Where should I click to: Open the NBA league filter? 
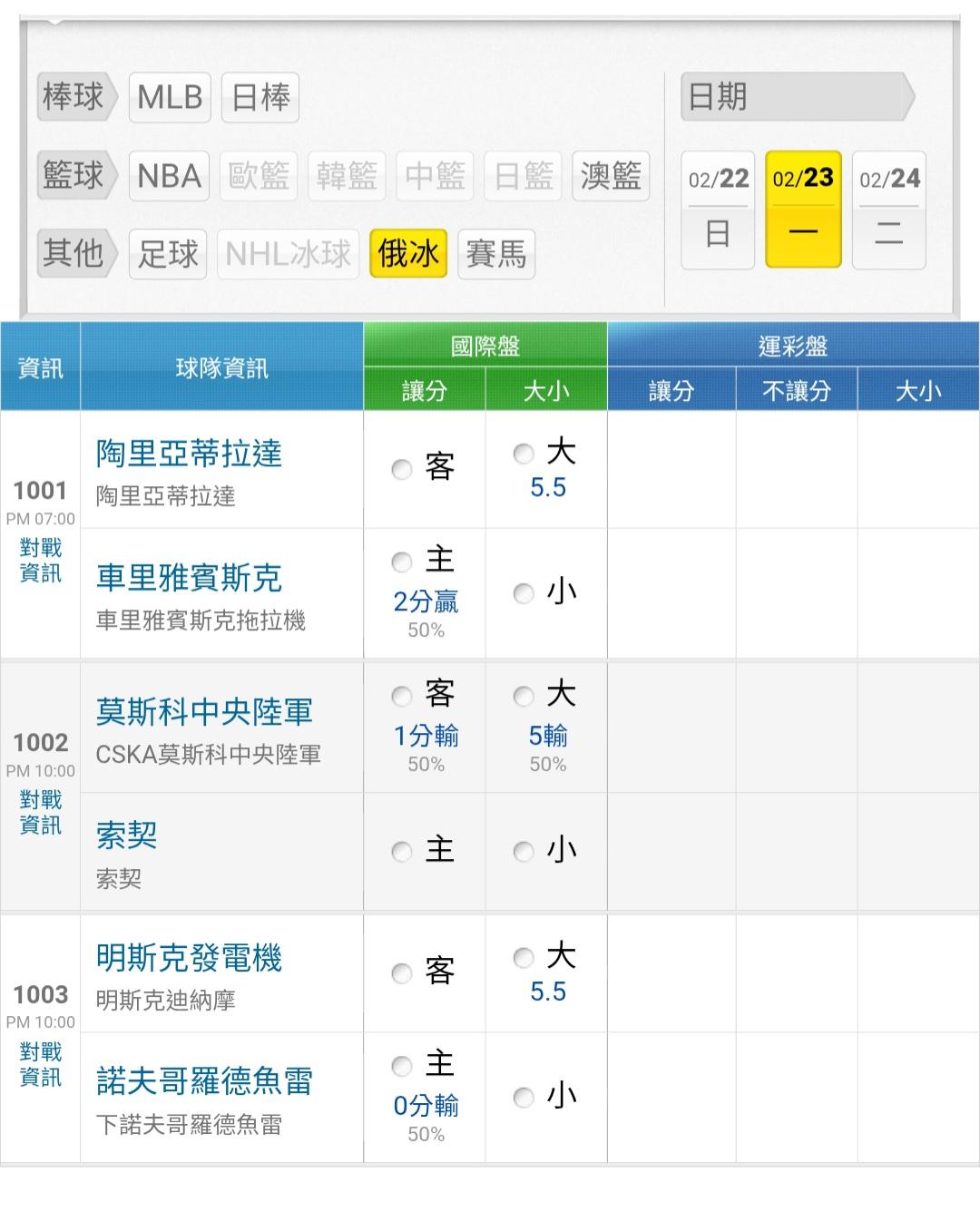[170, 176]
